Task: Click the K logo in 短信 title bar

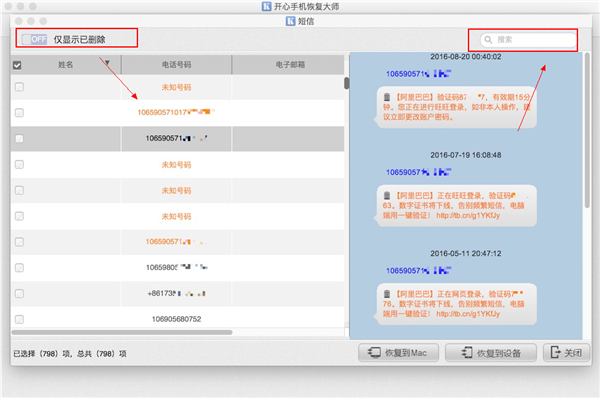Action: [290, 21]
